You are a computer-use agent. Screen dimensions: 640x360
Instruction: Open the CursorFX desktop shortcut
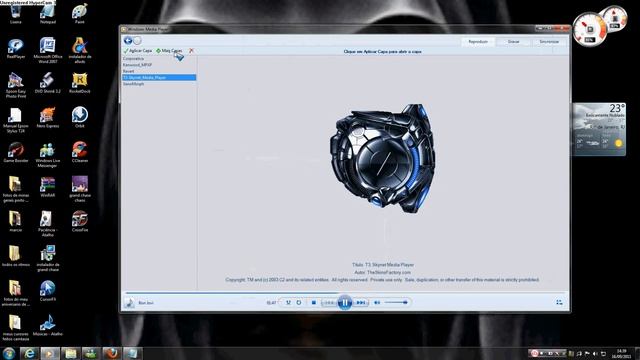(48, 291)
